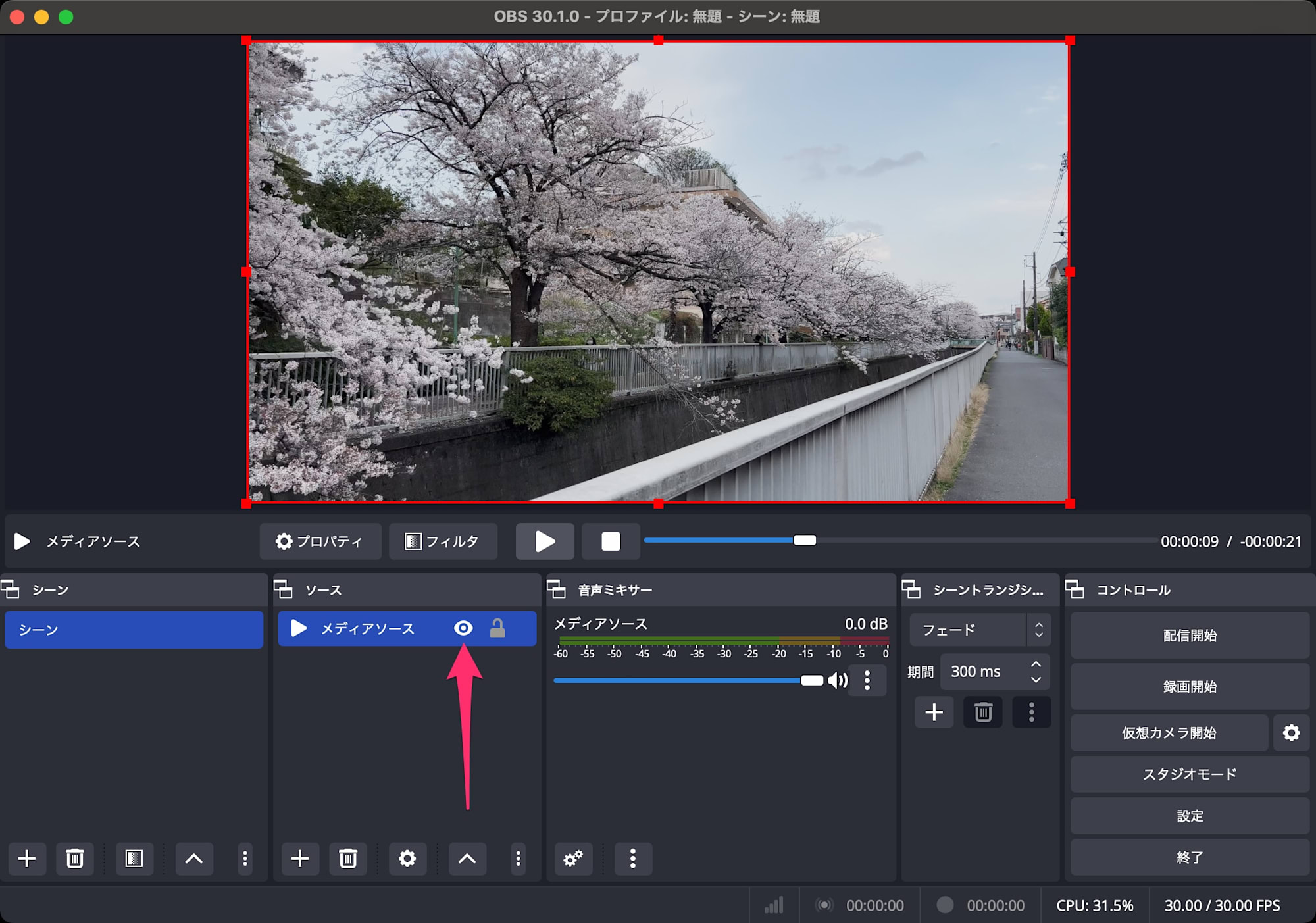Screen dimensions: 1316x923
Task: Click the streaming status icon in status bar
Action: point(824,905)
